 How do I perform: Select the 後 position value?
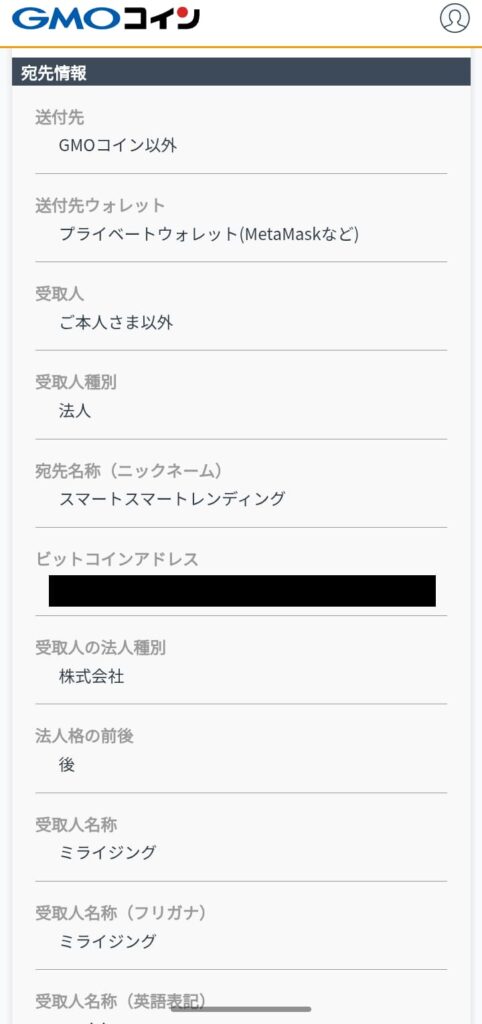click(67, 765)
